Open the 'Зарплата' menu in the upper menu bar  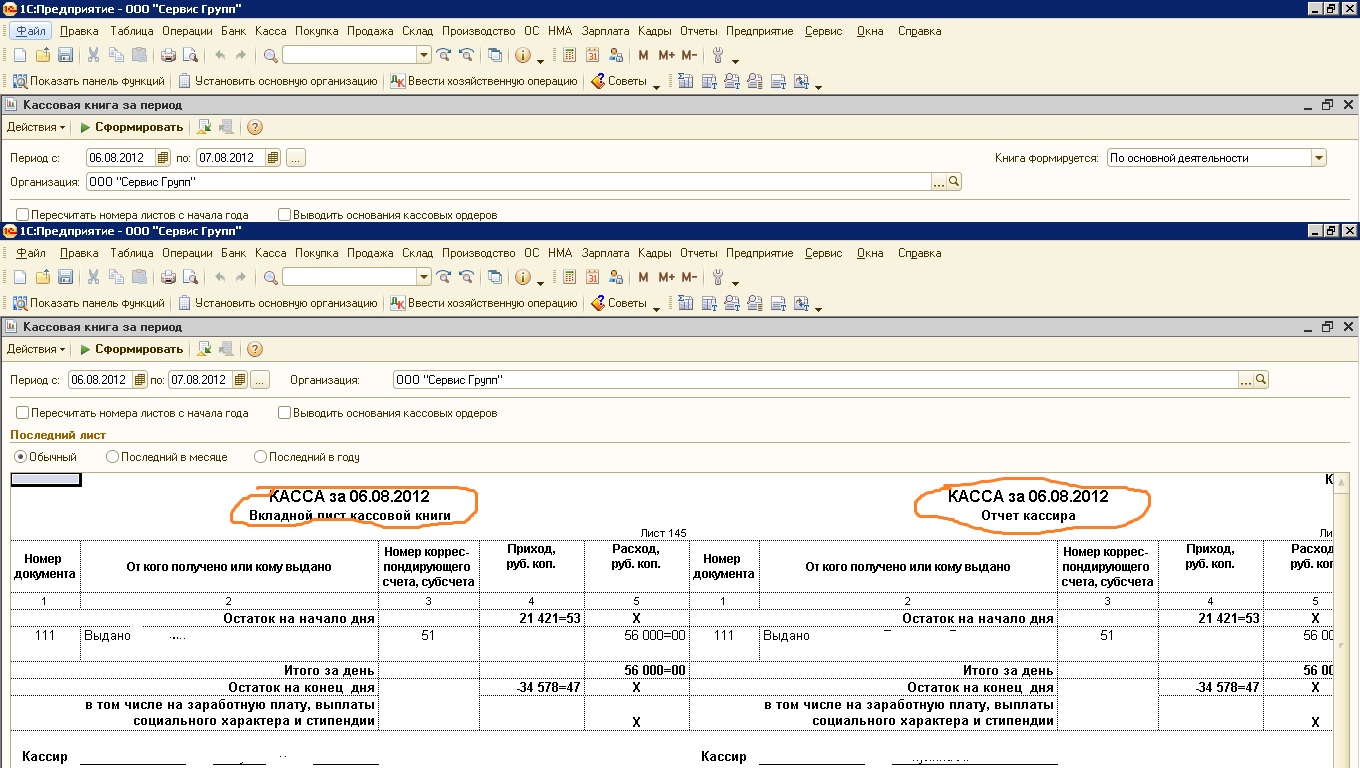[x=605, y=31]
